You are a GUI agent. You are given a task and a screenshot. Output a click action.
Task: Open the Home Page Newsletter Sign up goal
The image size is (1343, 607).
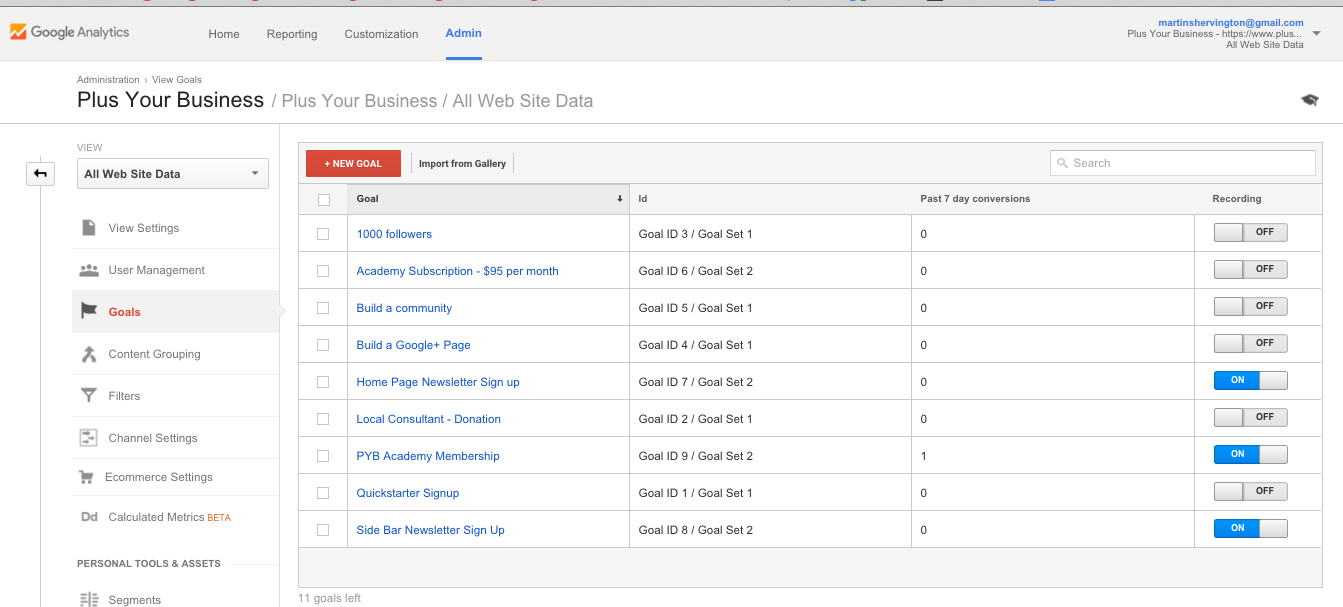tap(438, 382)
